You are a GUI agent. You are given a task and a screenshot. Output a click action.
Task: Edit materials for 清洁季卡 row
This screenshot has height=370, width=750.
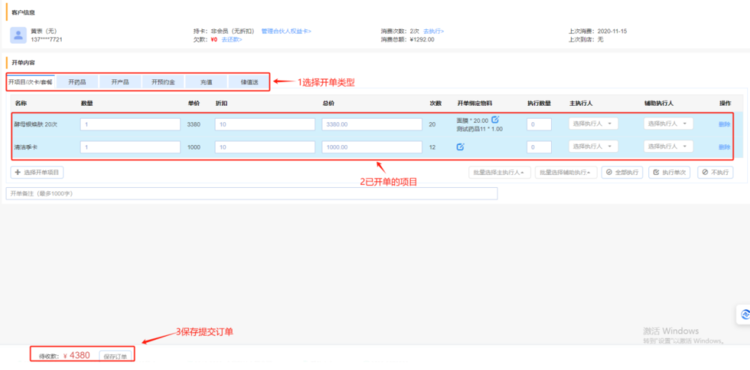[x=460, y=147]
